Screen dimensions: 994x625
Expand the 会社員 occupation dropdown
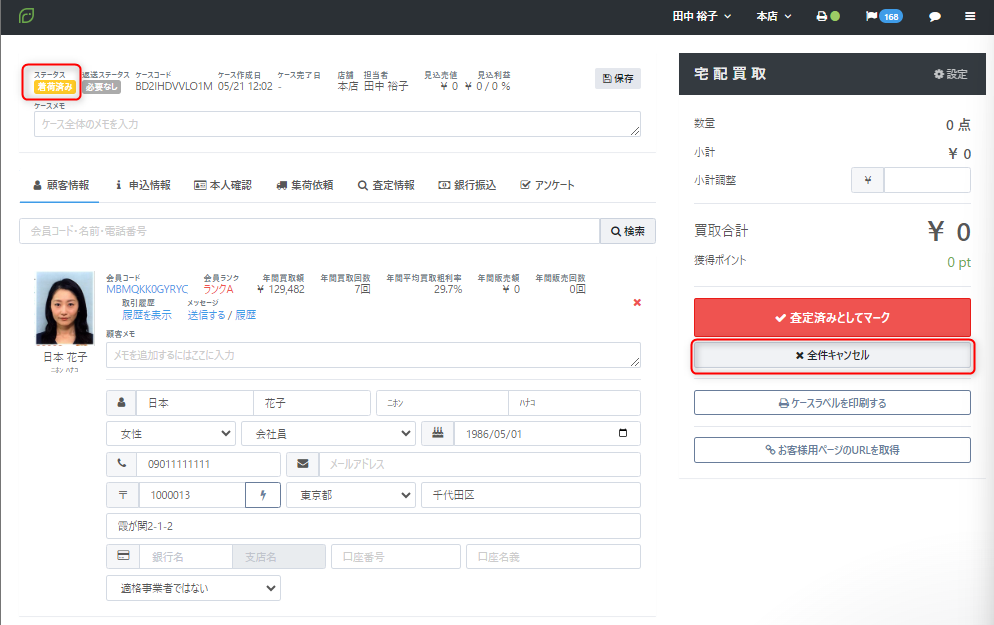pos(328,434)
